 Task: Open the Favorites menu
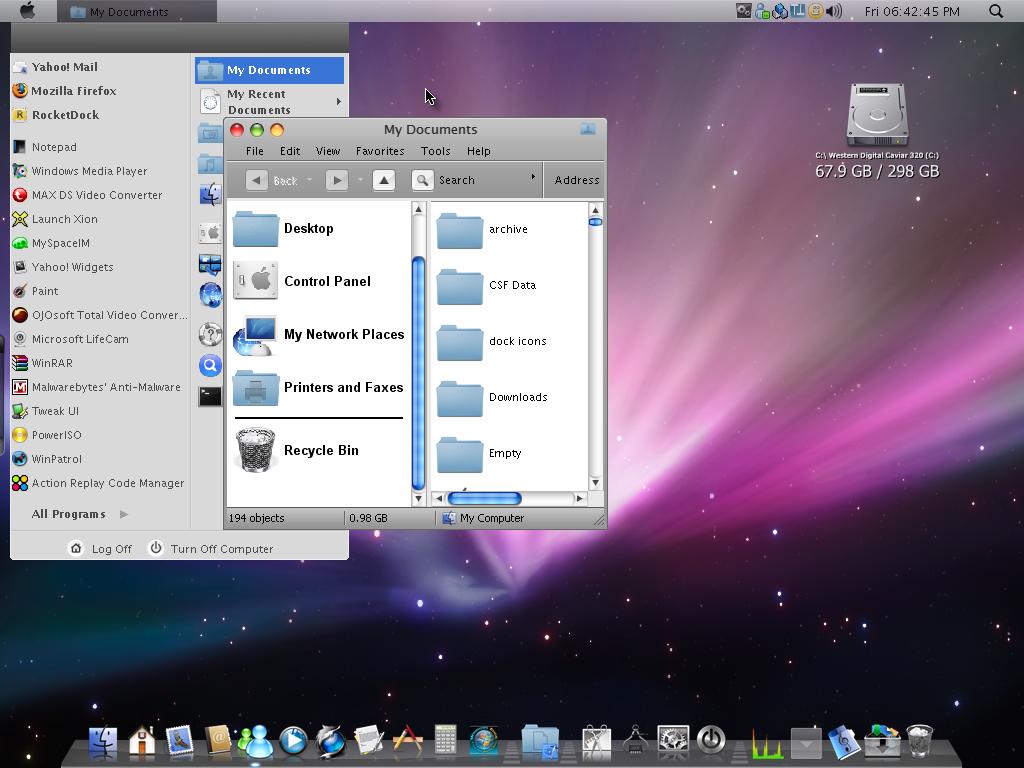pos(380,151)
